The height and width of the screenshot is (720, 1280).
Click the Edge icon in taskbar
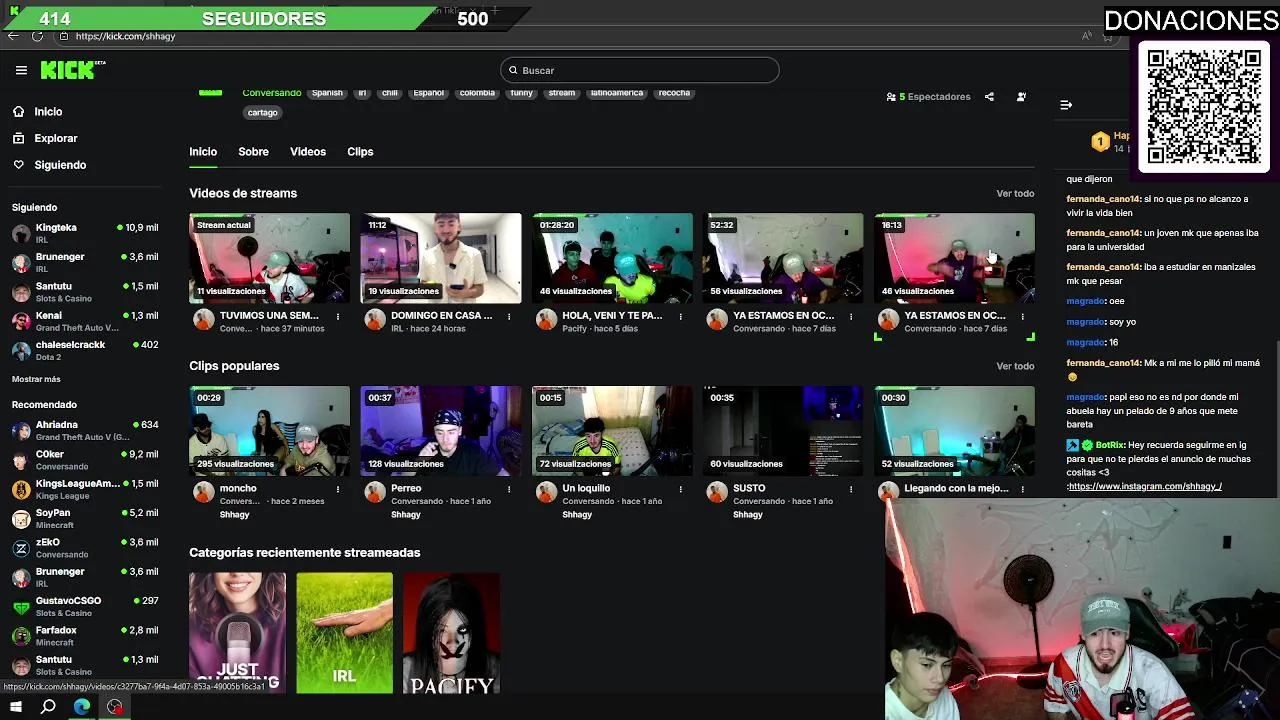coord(82,707)
